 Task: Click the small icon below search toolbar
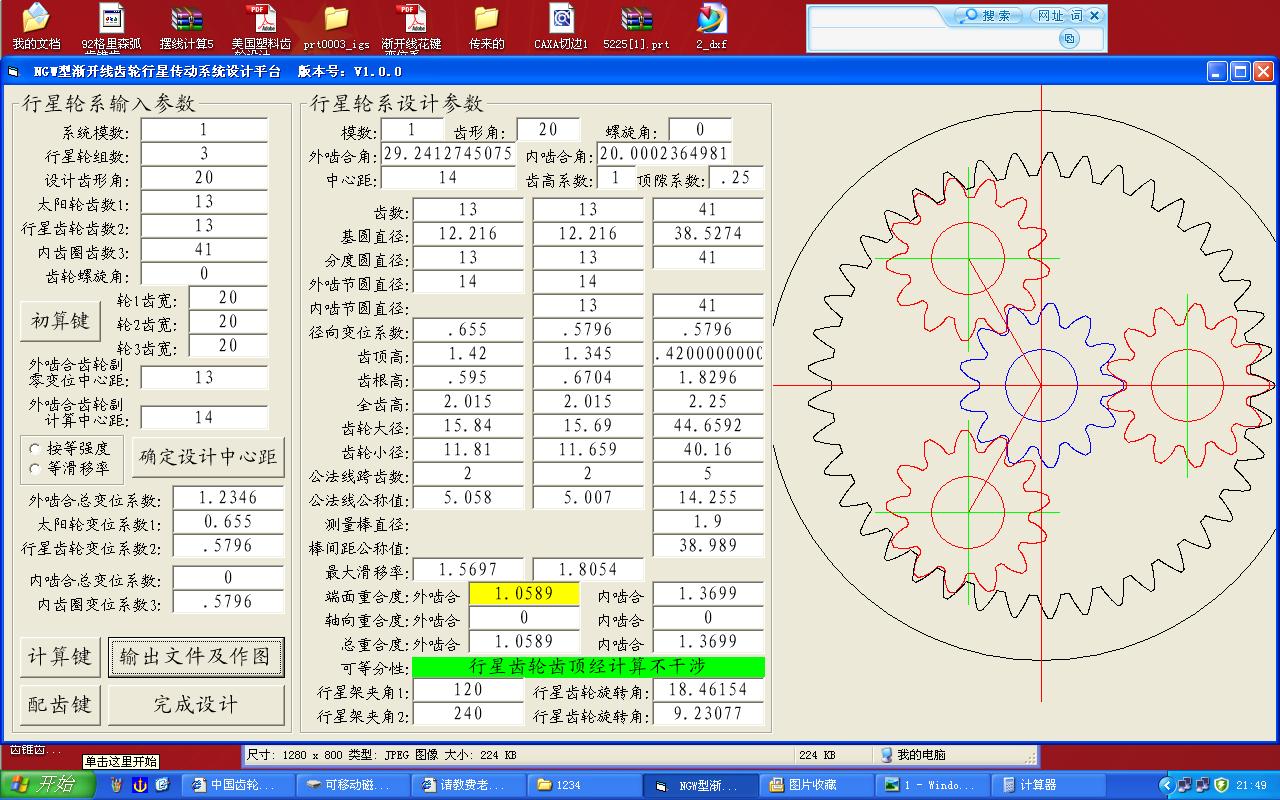pos(1069,38)
